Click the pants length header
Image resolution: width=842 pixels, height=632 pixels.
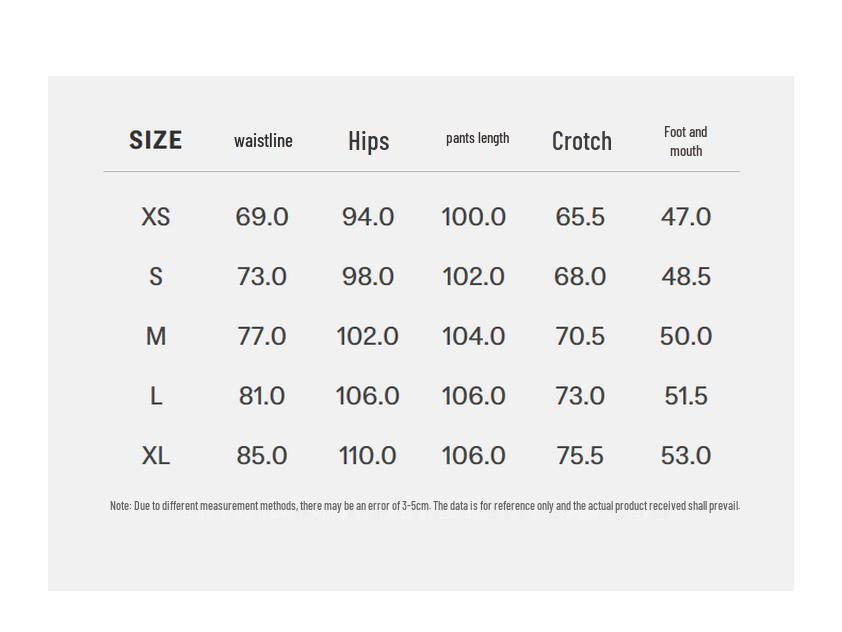tap(477, 138)
